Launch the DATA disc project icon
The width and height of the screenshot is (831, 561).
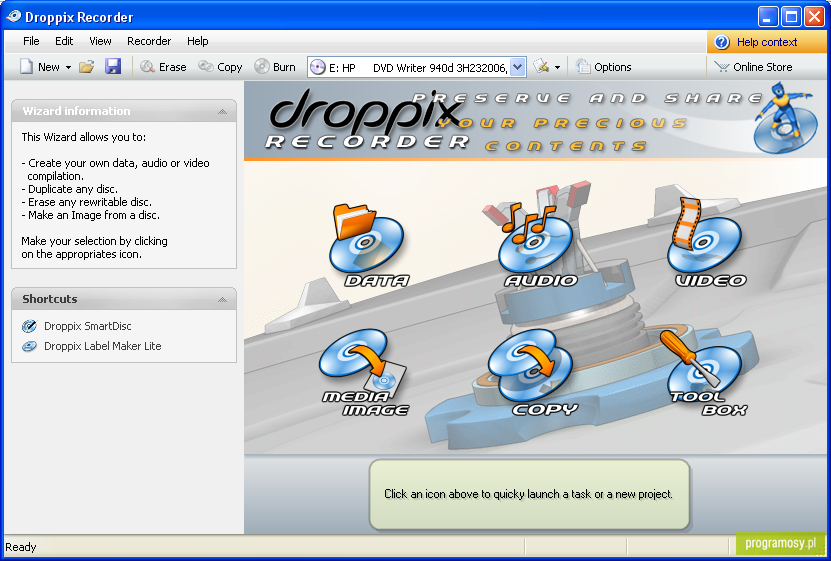(368, 246)
